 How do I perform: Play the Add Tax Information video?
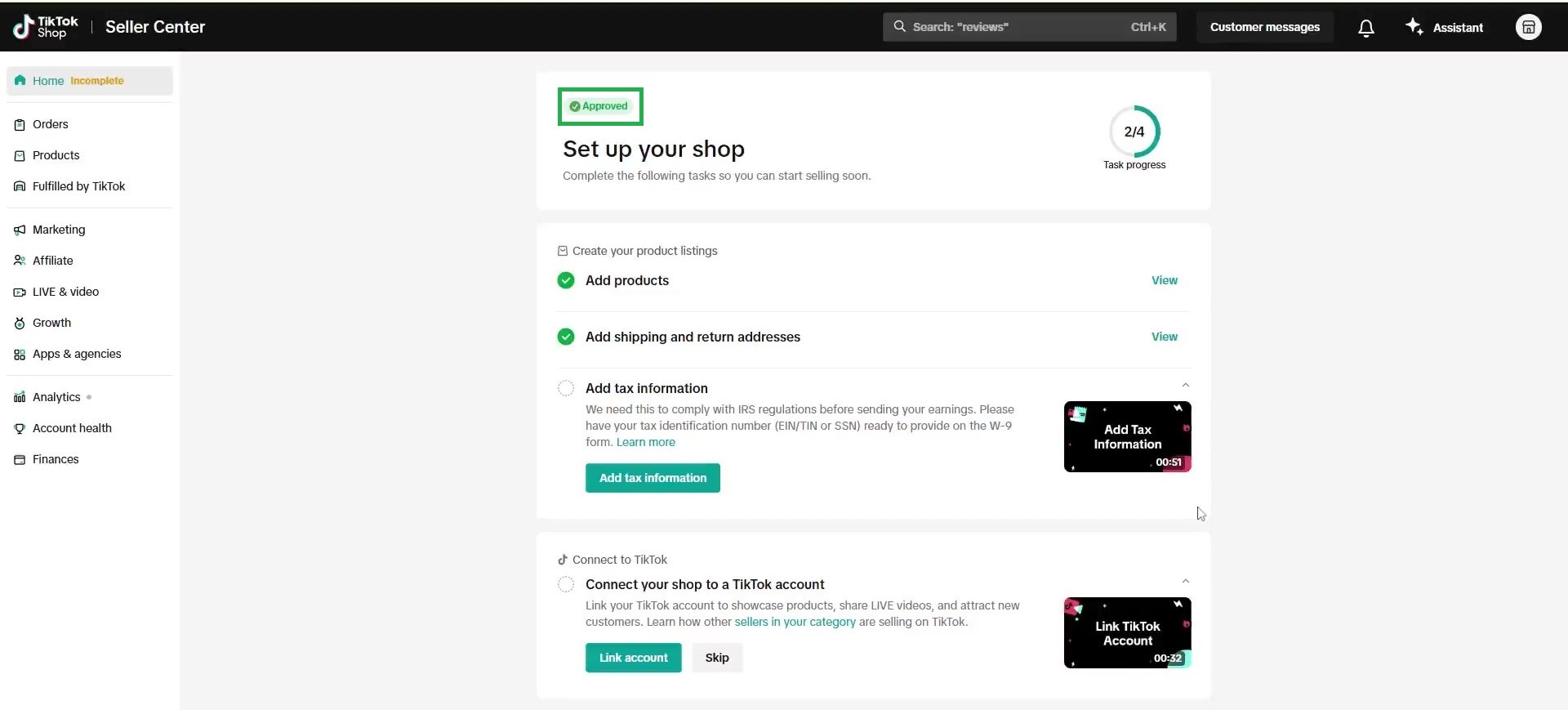click(1127, 436)
